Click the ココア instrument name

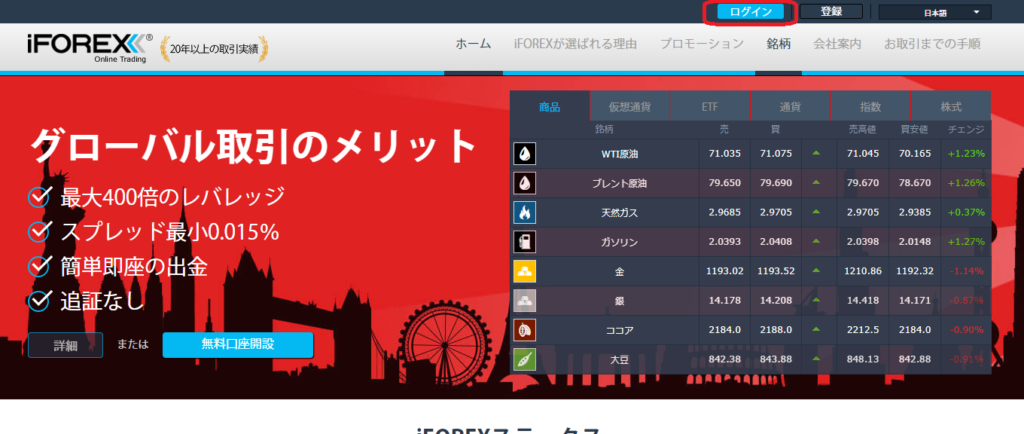point(619,330)
